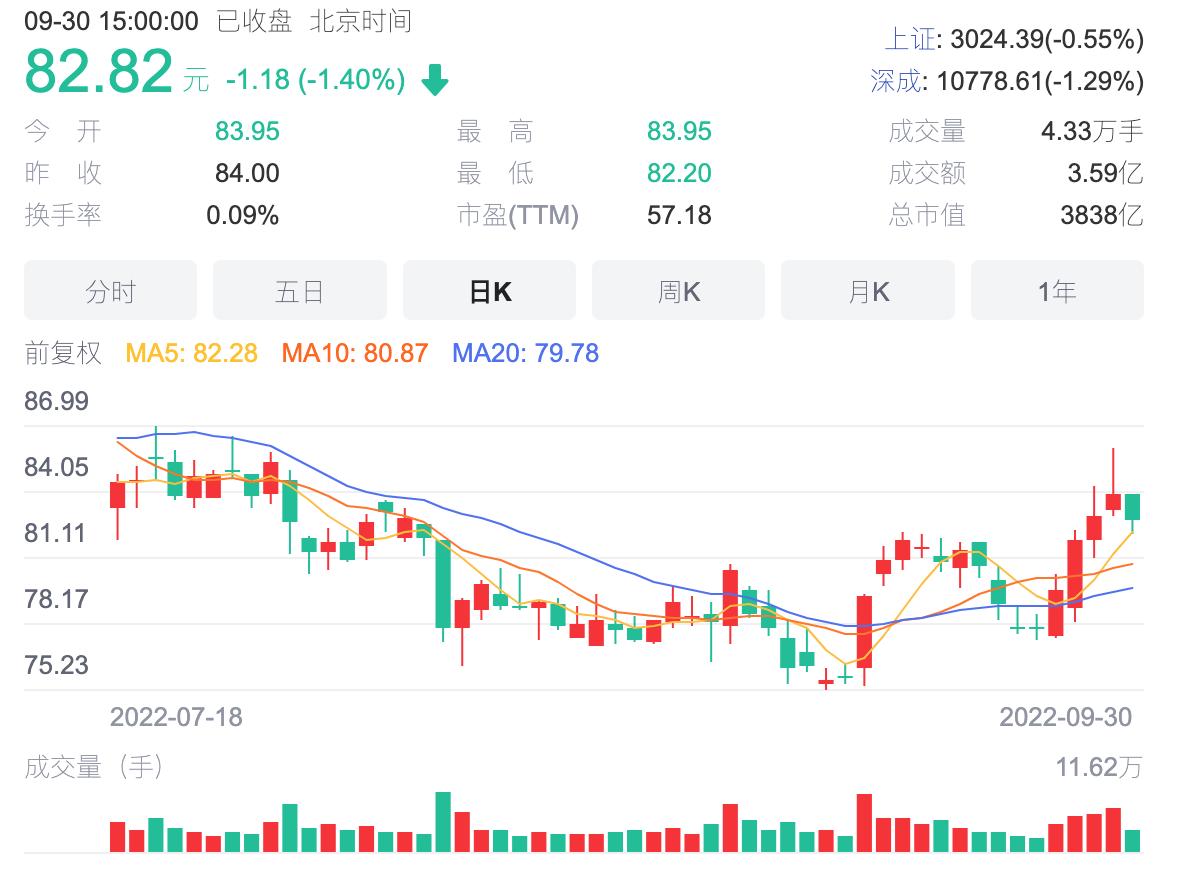
Task: Click the 78.17 price axis label
Action: 57,599
